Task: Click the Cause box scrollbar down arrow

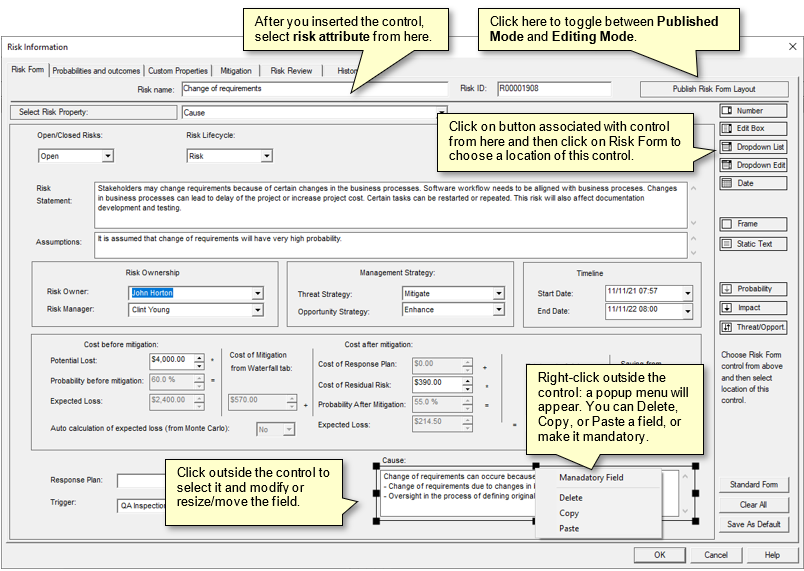Action: coord(685,511)
